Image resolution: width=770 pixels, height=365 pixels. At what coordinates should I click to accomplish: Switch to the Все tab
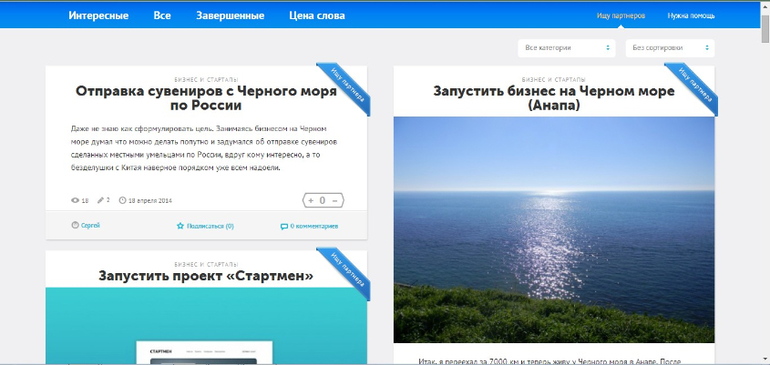(162, 16)
